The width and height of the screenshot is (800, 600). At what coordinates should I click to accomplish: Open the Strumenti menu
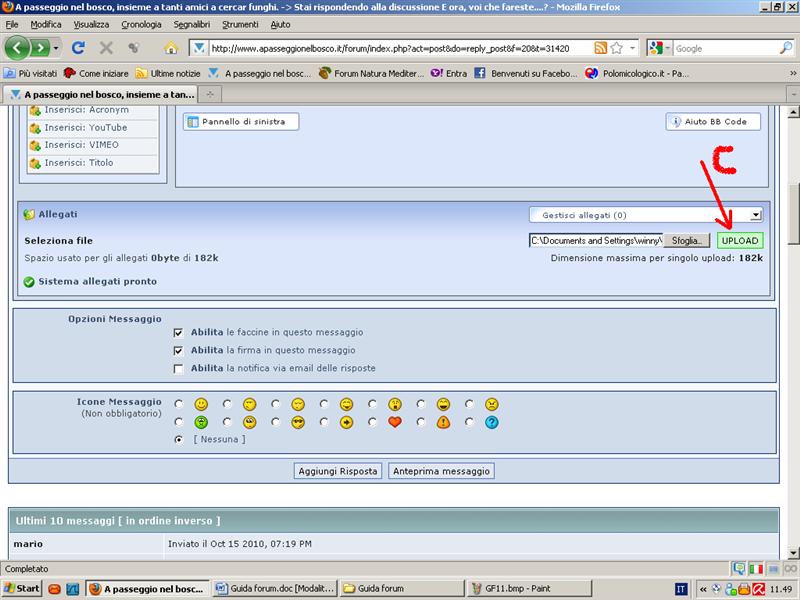point(240,23)
